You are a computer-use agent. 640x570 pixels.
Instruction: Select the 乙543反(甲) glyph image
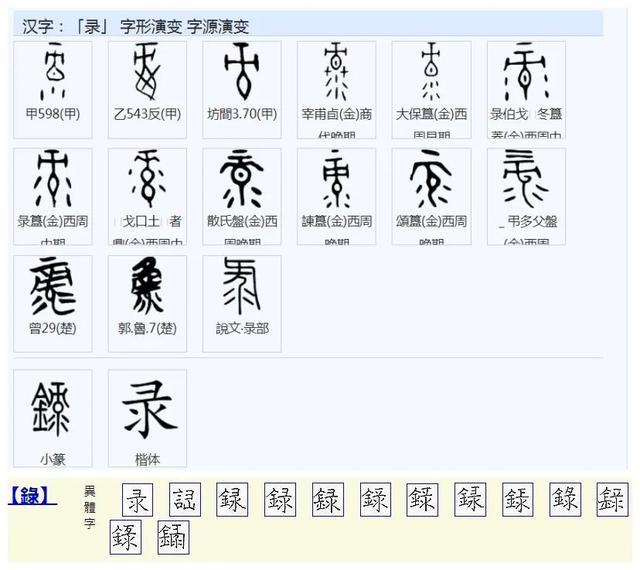click(147, 72)
